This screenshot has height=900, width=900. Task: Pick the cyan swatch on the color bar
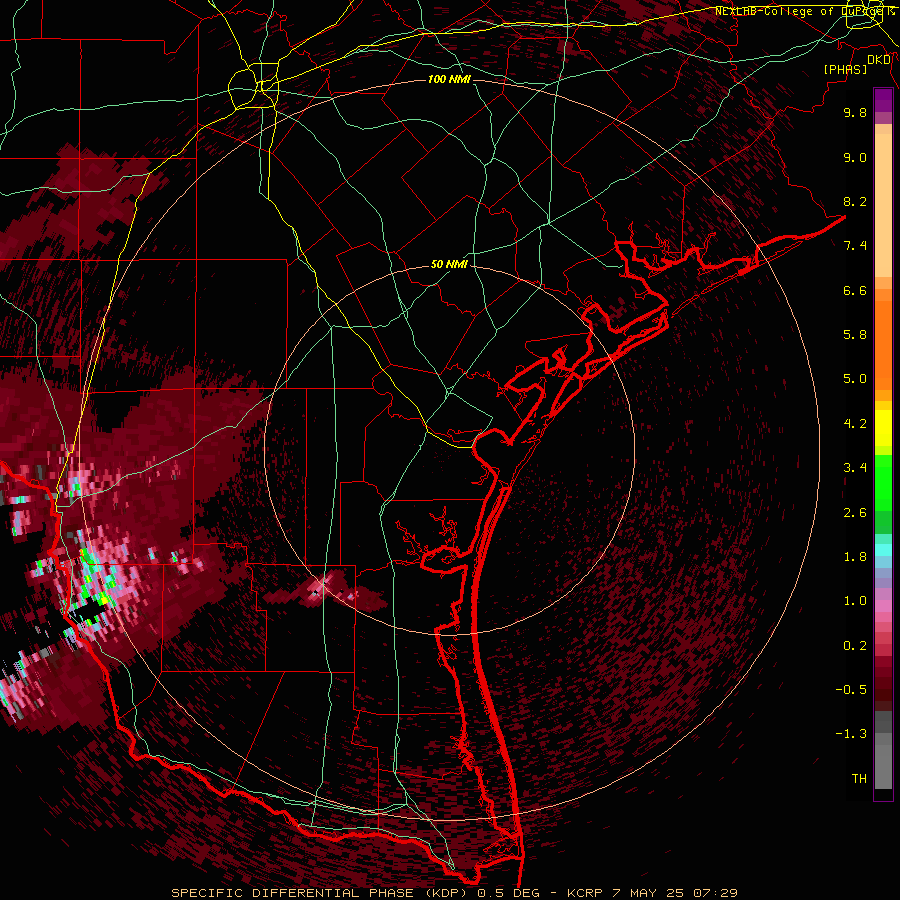point(883,550)
